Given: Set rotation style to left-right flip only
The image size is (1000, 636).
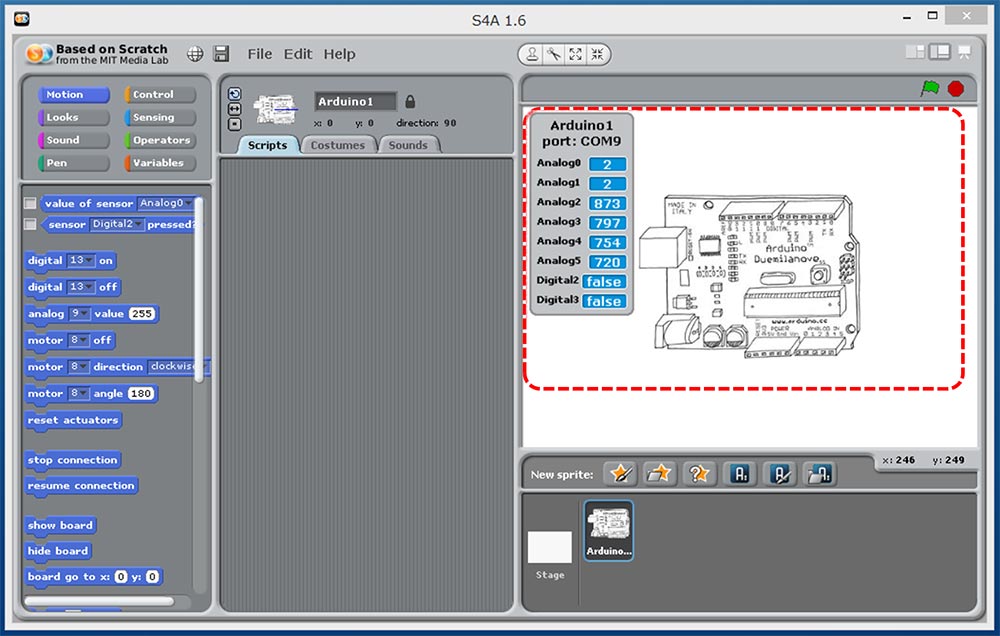Looking at the screenshot, I should 235,109.
